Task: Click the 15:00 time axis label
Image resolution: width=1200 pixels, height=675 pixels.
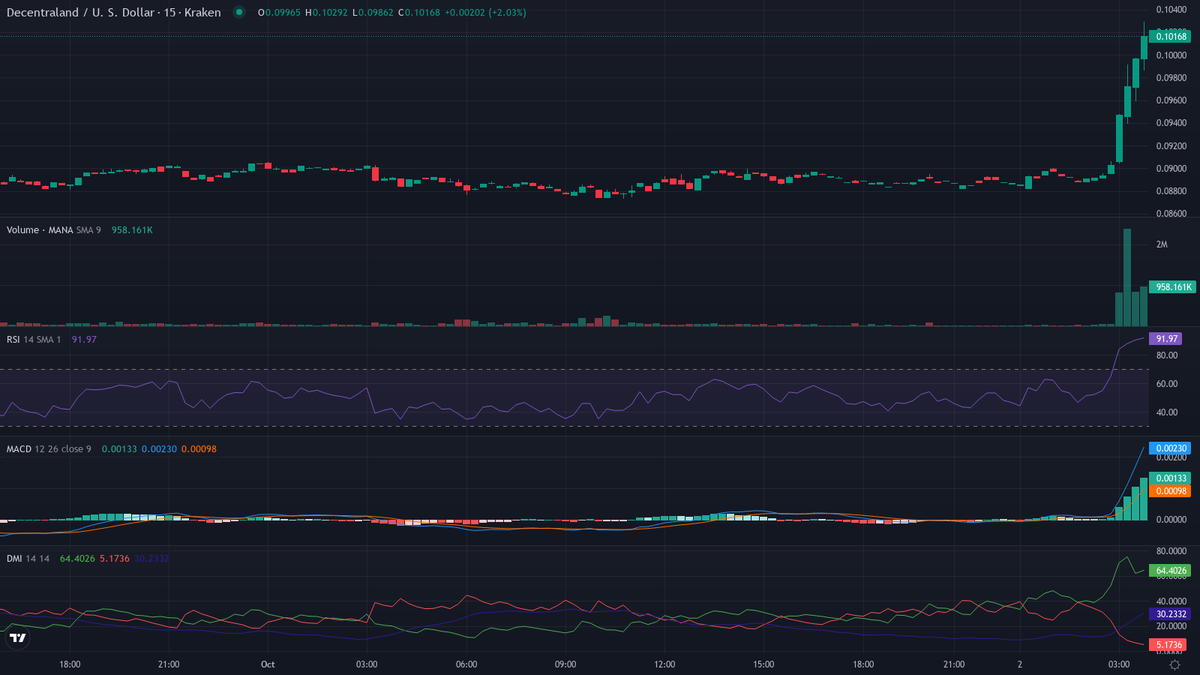Action: point(764,664)
